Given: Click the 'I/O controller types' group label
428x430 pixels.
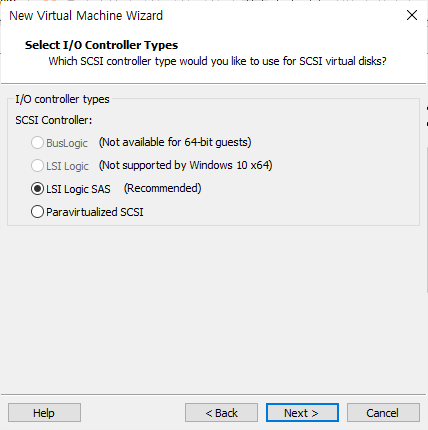Looking at the screenshot, I should 62,99.
